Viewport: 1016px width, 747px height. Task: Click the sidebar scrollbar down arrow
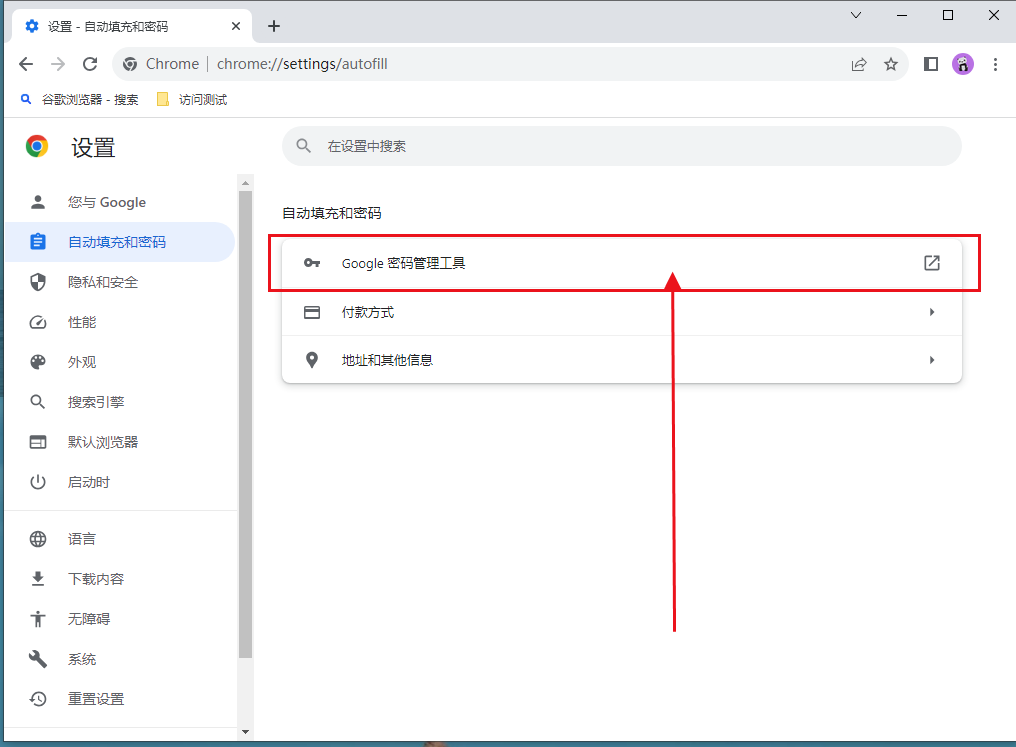(x=245, y=732)
